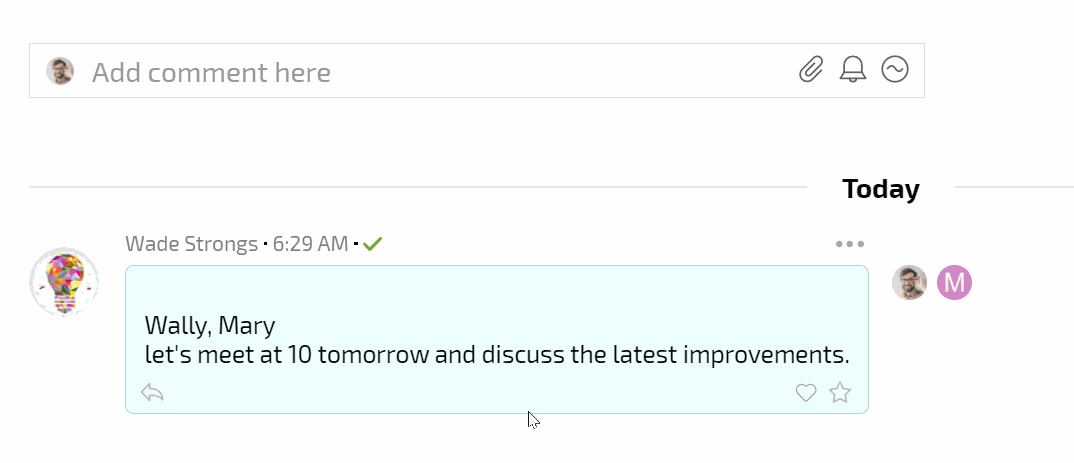Viewport: 1074px width, 463px height.
Task: Mark the message with the star icon
Action: [x=840, y=392]
